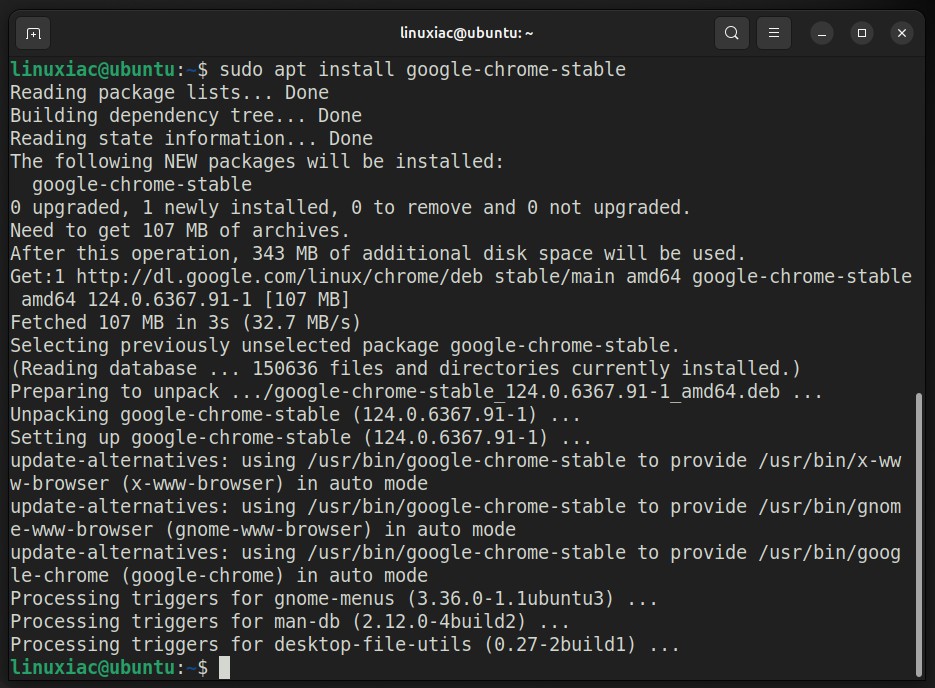Click the Unpacking google-chrome-stable line
This screenshot has height=688, width=935.
(295, 414)
